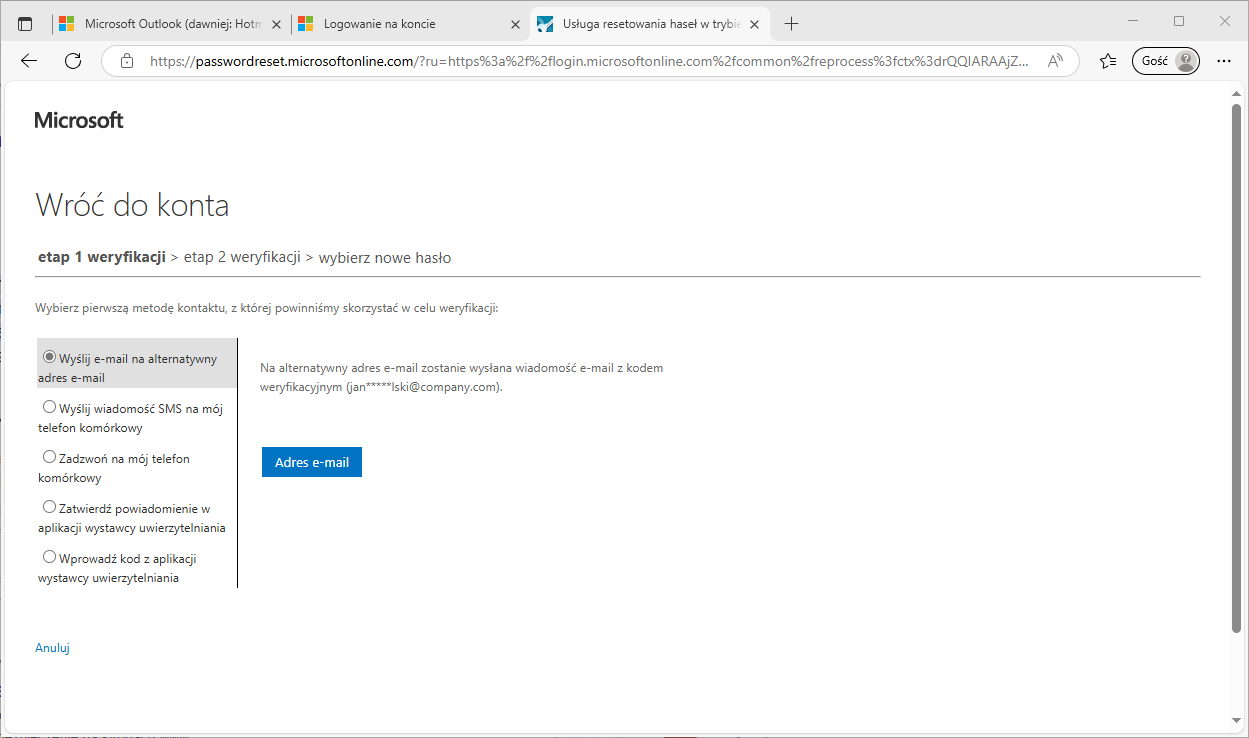Image resolution: width=1249 pixels, height=738 pixels.
Task: Select the Usługa resetowania haseł tab
Action: tap(649, 23)
